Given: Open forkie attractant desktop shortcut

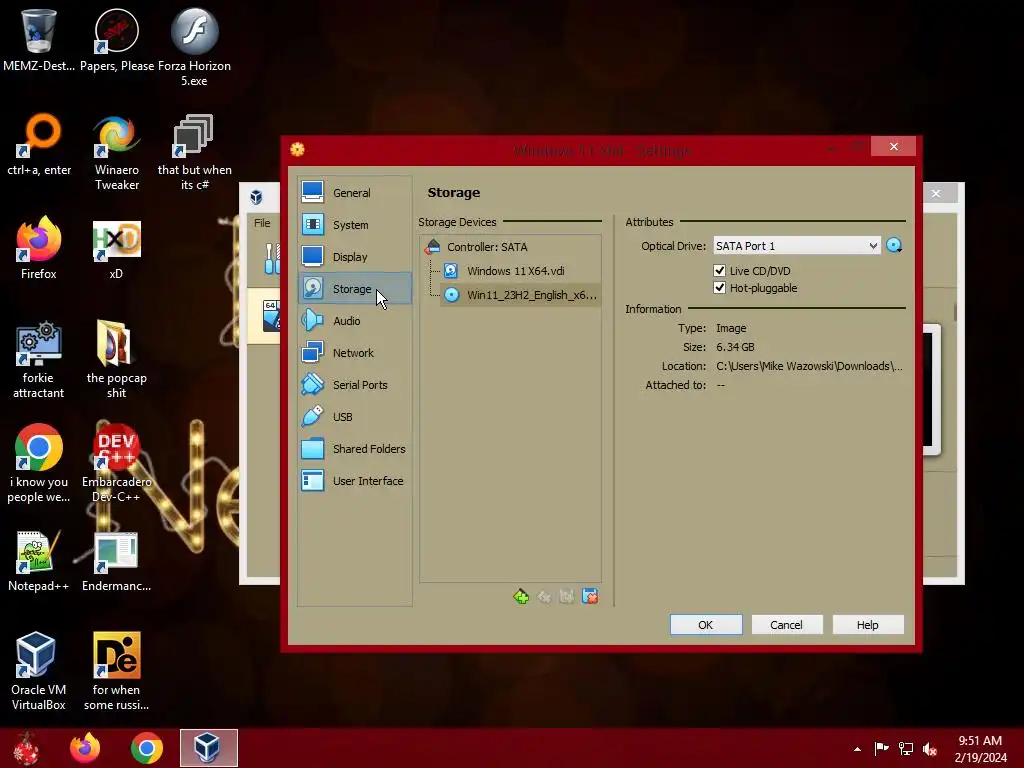Looking at the screenshot, I should [x=39, y=360].
